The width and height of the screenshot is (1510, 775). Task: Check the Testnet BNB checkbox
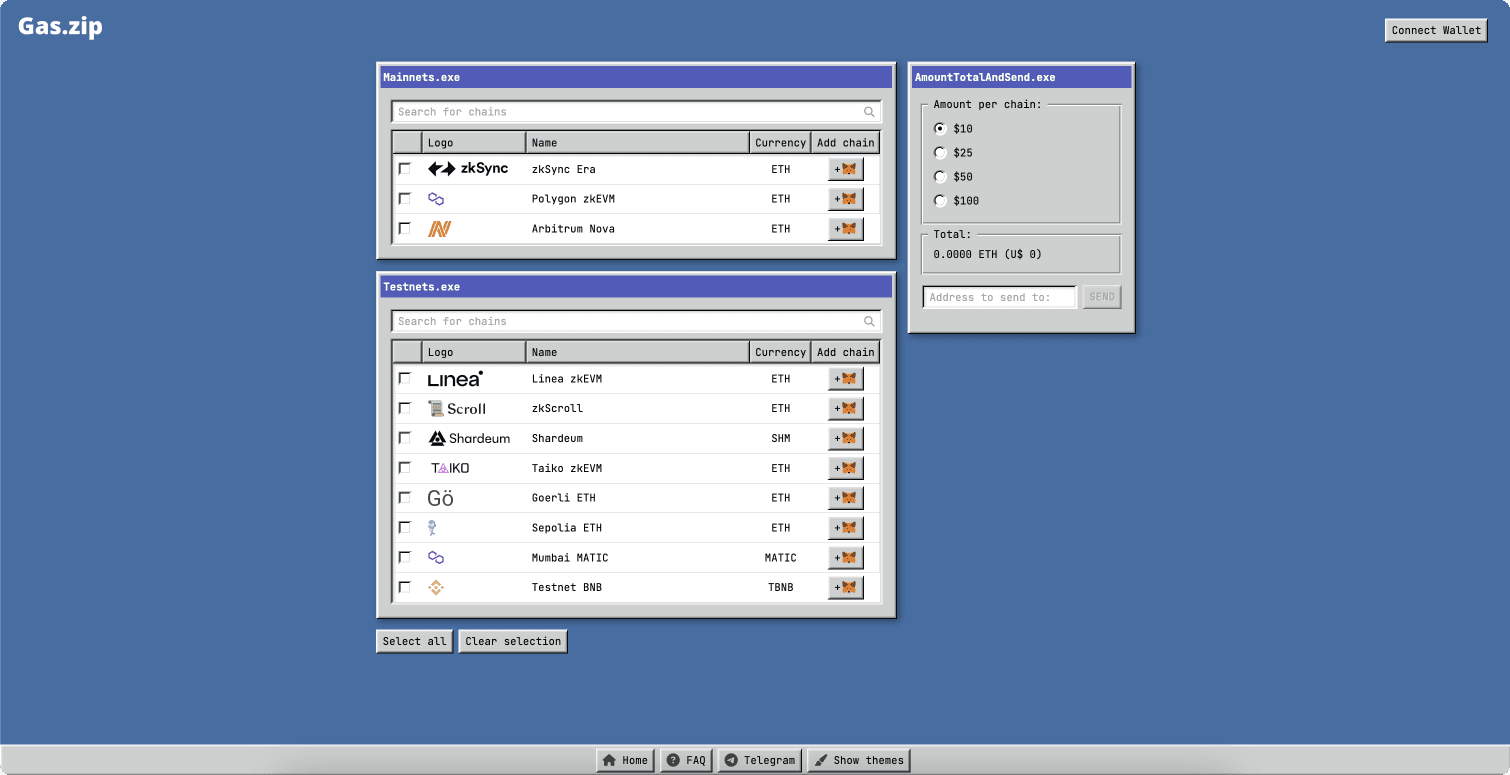click(x=405, y=587)
